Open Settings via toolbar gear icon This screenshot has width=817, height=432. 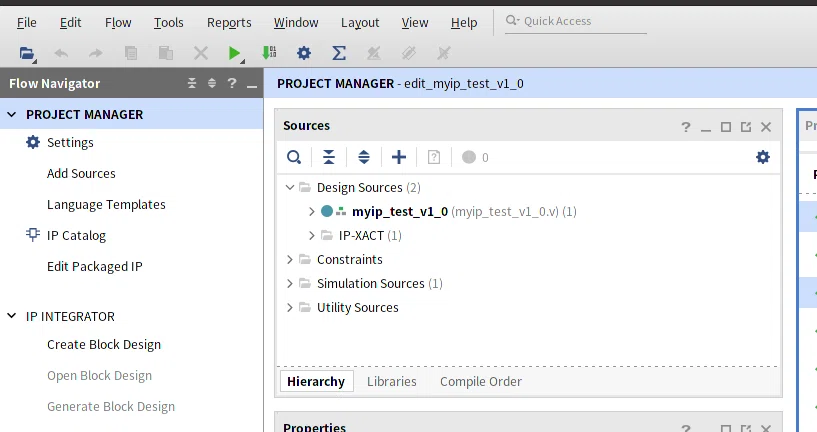click(304, 53)
